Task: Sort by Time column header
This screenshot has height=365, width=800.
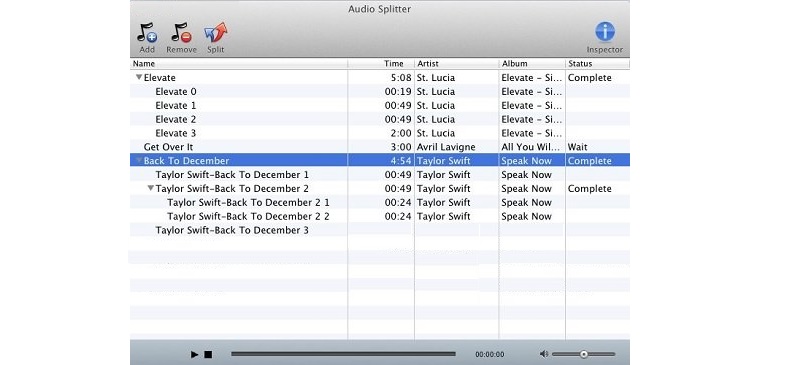Action: coord(381,64)
